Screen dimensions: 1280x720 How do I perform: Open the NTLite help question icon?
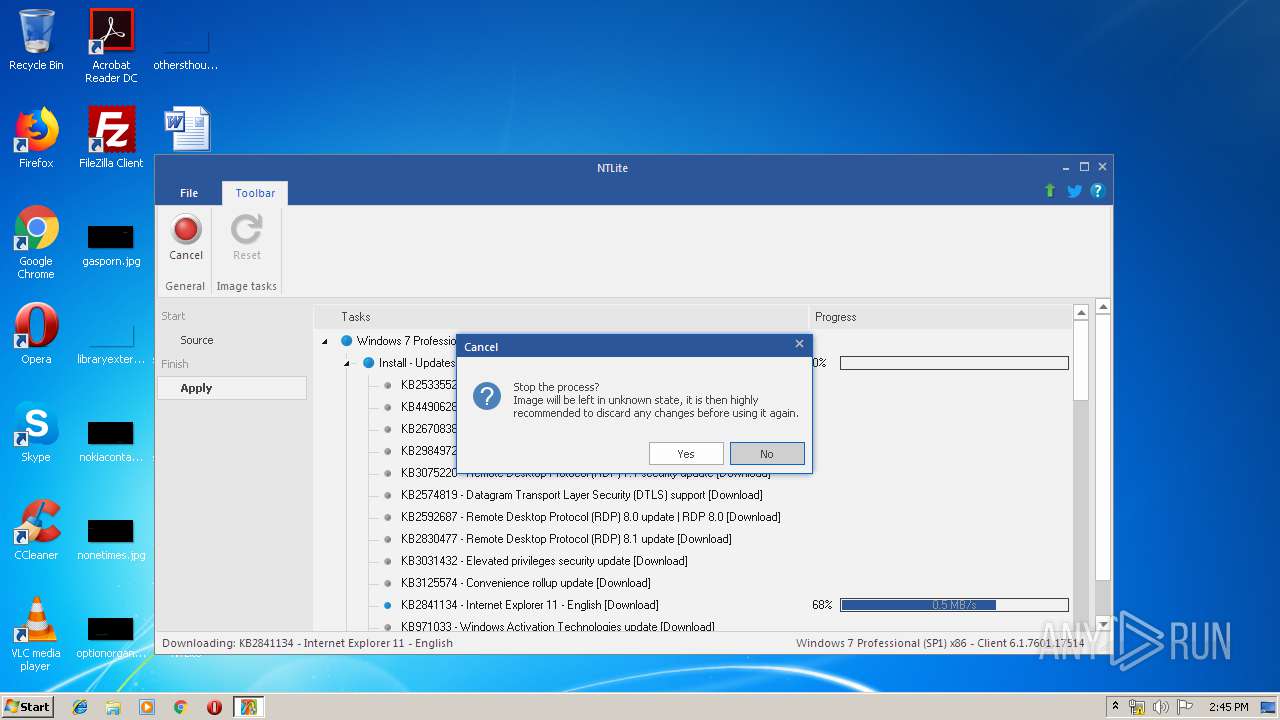(1097, 191)
